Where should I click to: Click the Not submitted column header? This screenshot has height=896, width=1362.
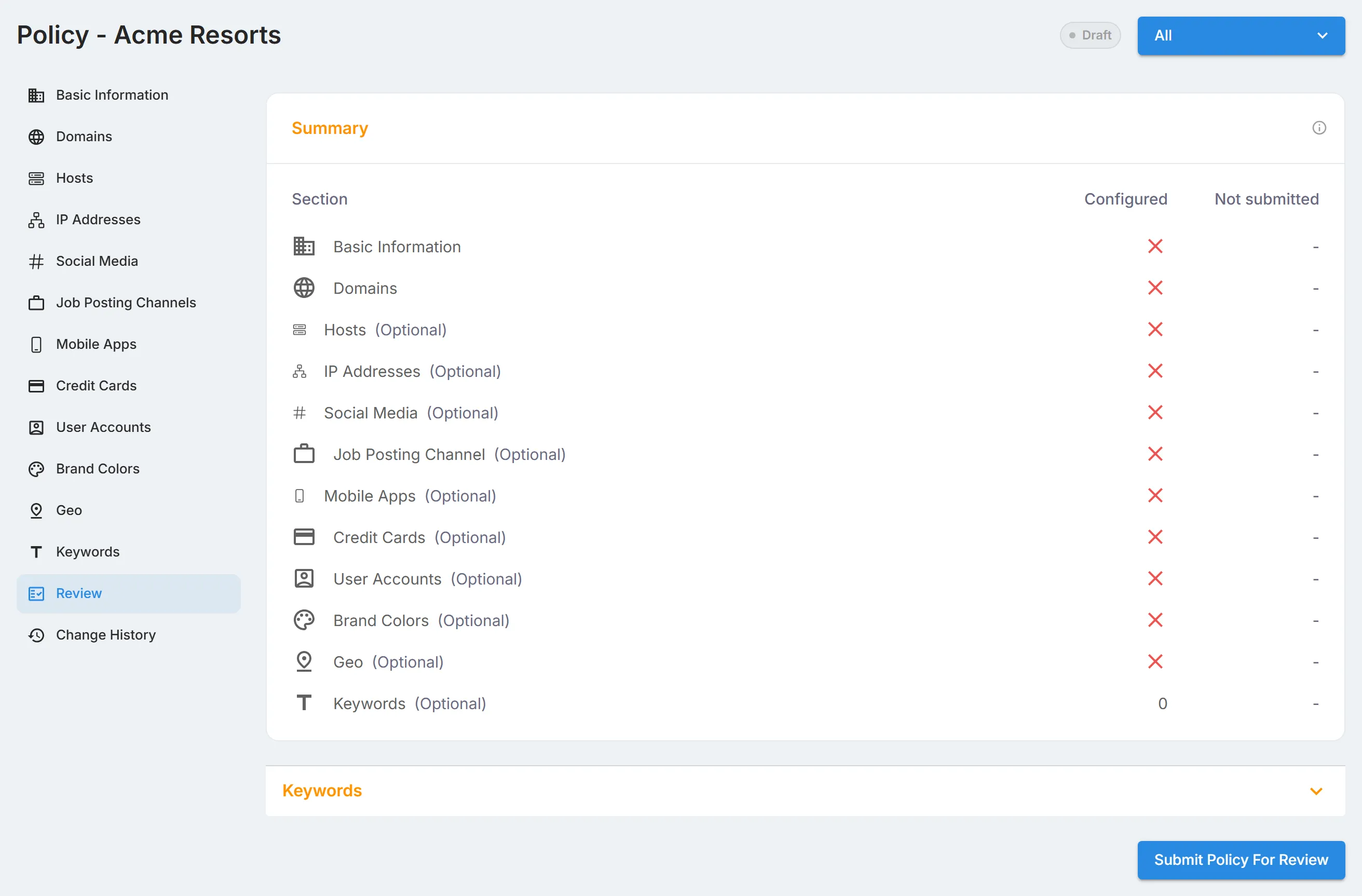(1266, 199)
